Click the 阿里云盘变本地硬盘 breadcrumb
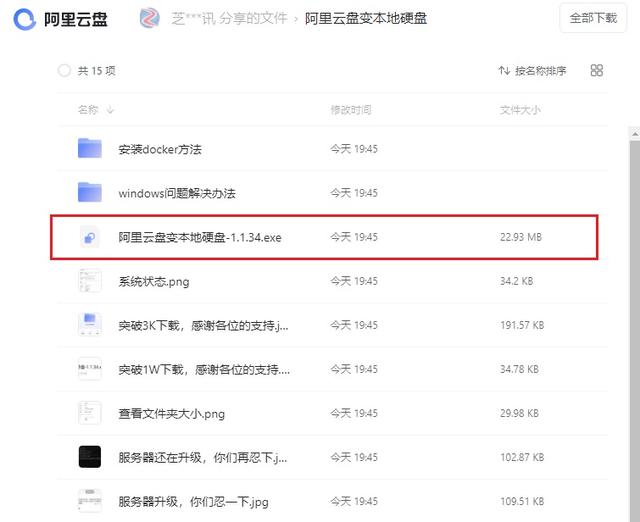Image resolution: width=640 pixels, height=522 pixels. tap(366, 18)
